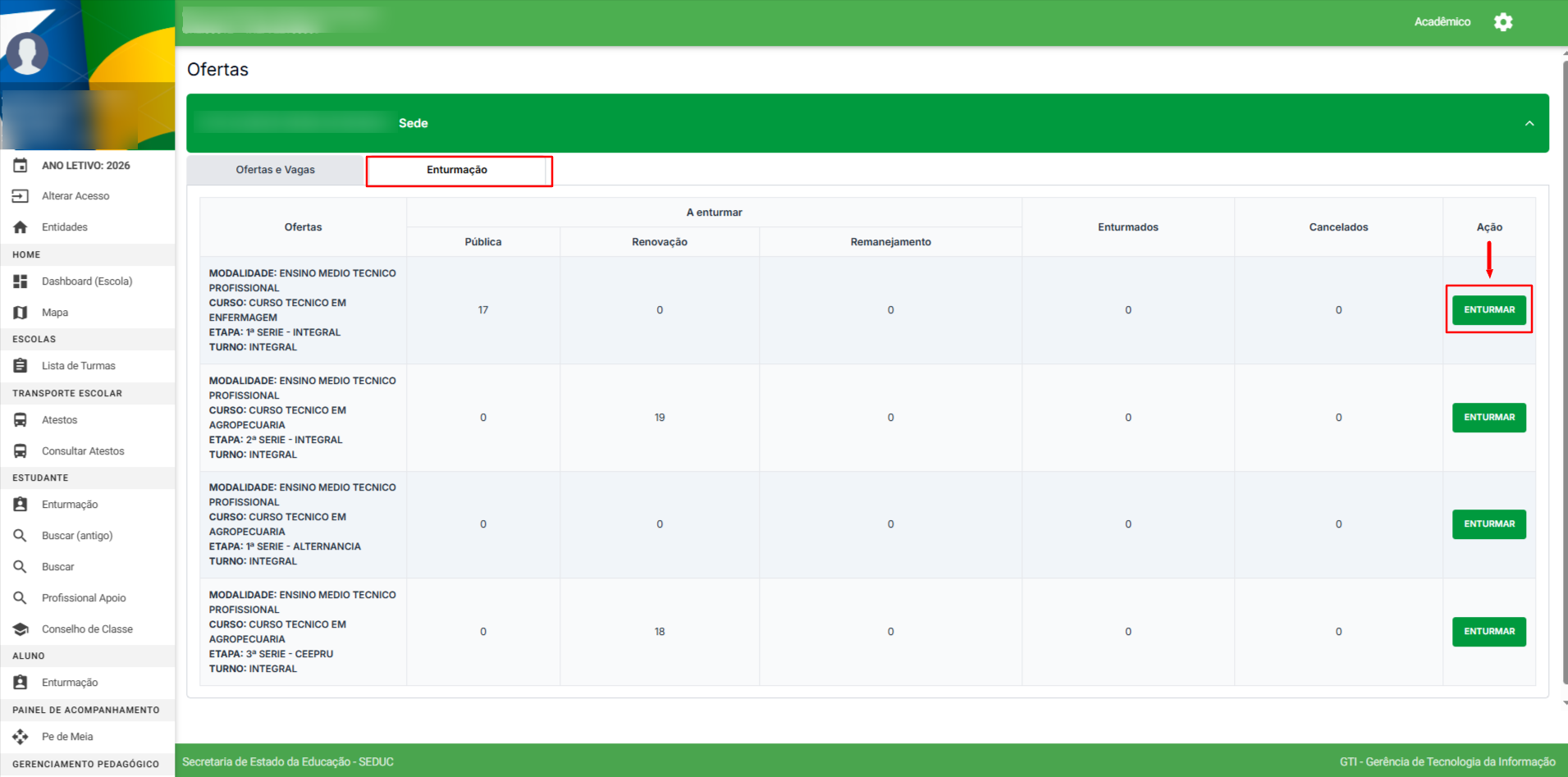The width and height of the screenshot is (1568, 777).
Task: Click the user avatar profile icon
Action: click(x=27, y=54)
